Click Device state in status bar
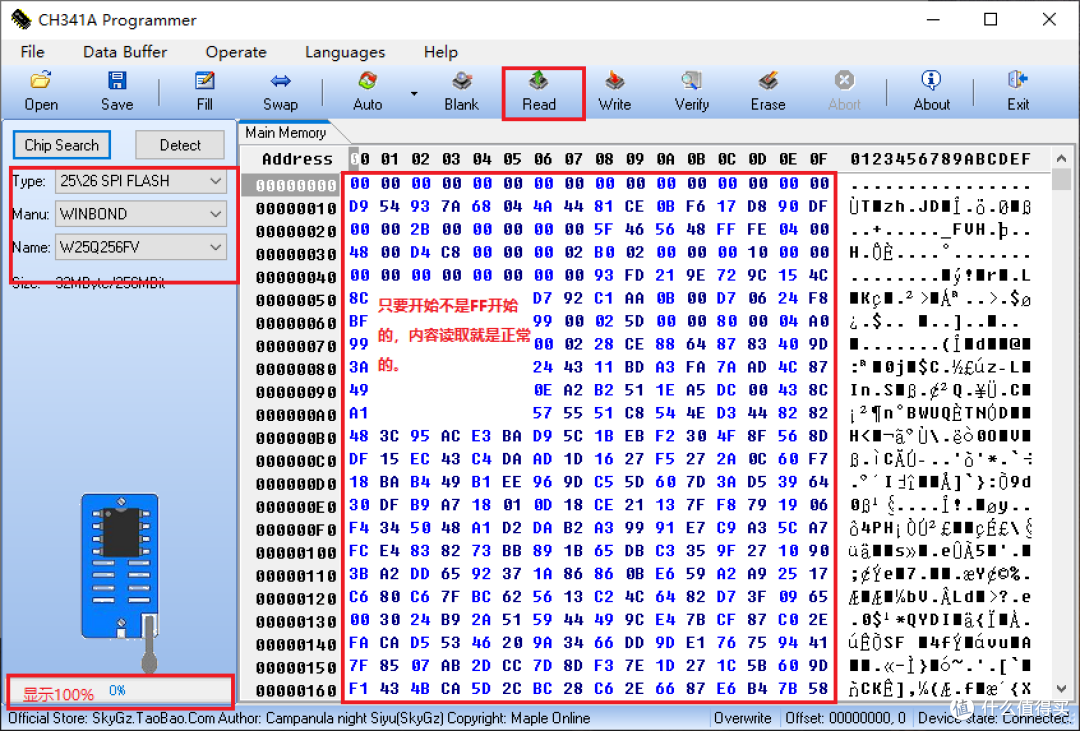This screenshot has height=731, width=1080. (x=994, y=718)
